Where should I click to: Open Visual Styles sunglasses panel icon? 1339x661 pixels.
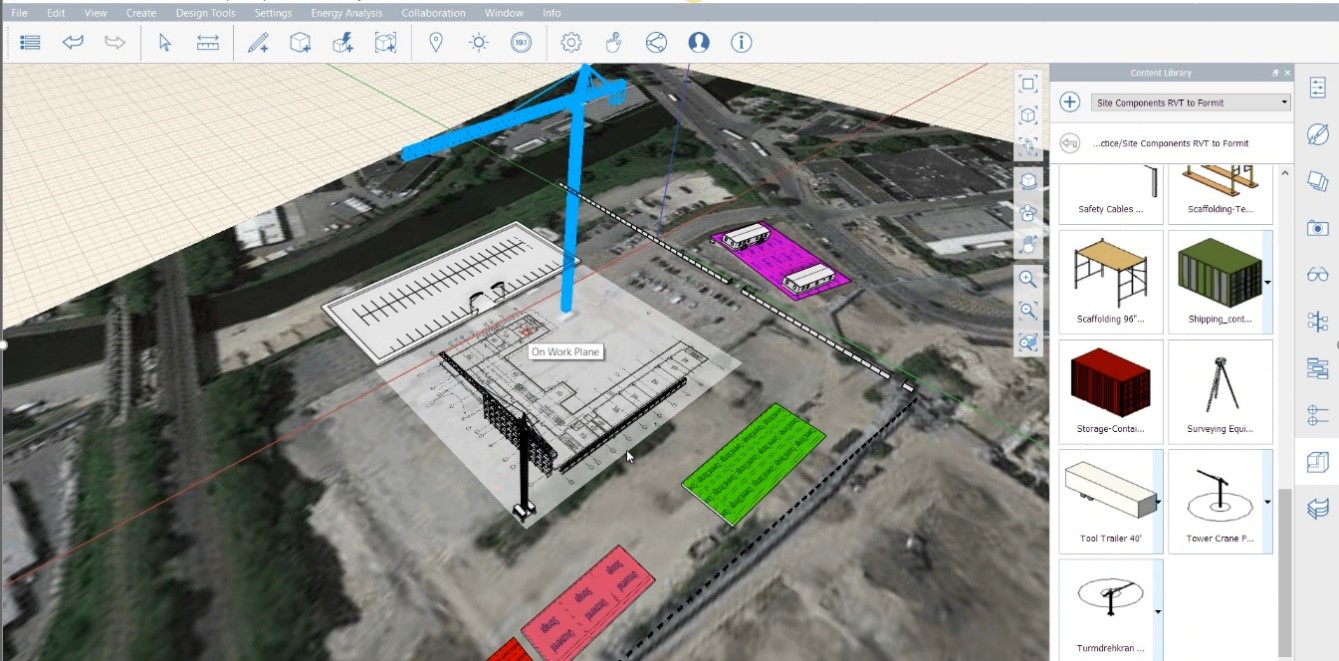1316,273
